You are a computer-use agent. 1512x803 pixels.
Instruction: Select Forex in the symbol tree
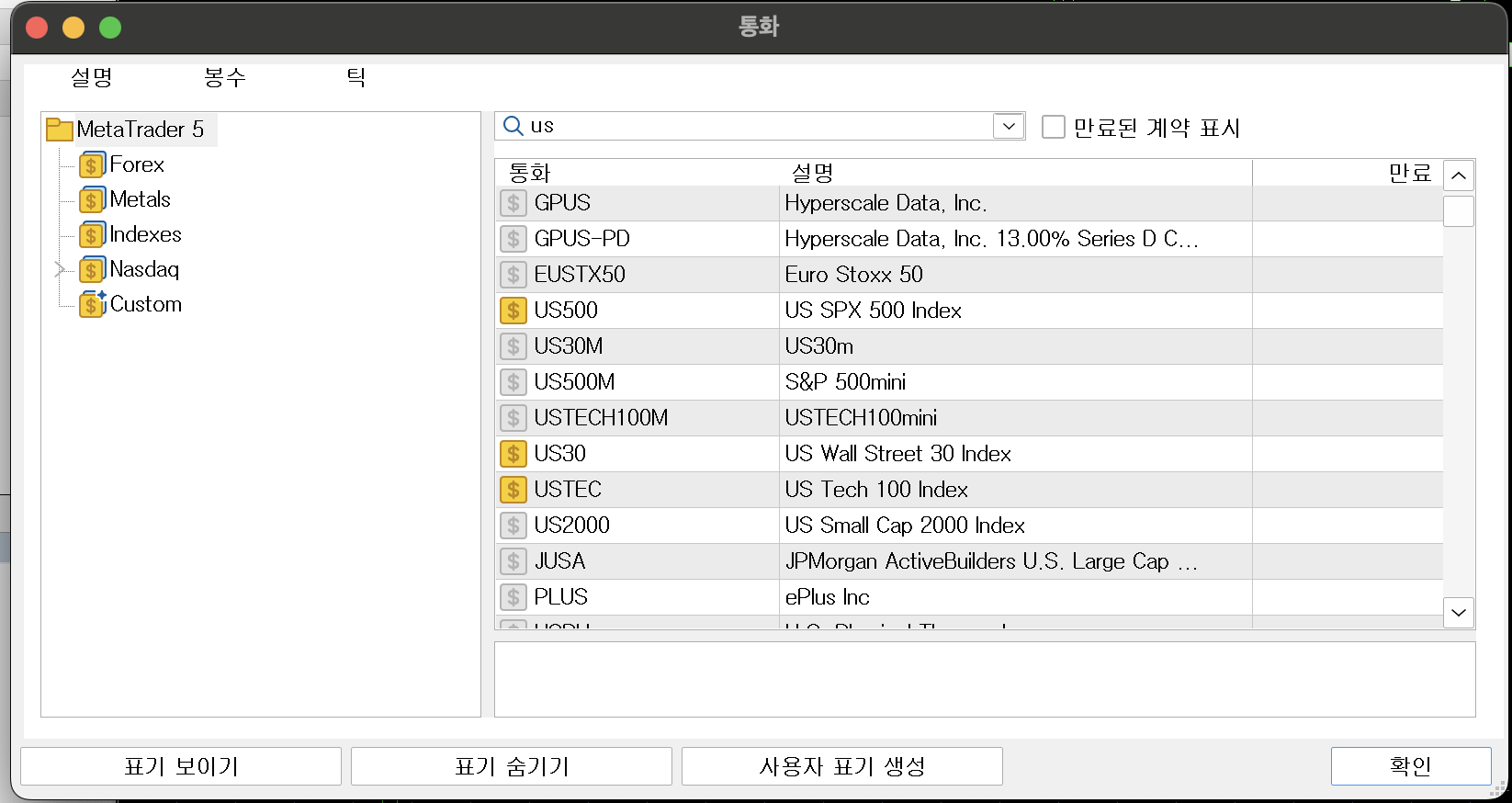tap(137, 164)
